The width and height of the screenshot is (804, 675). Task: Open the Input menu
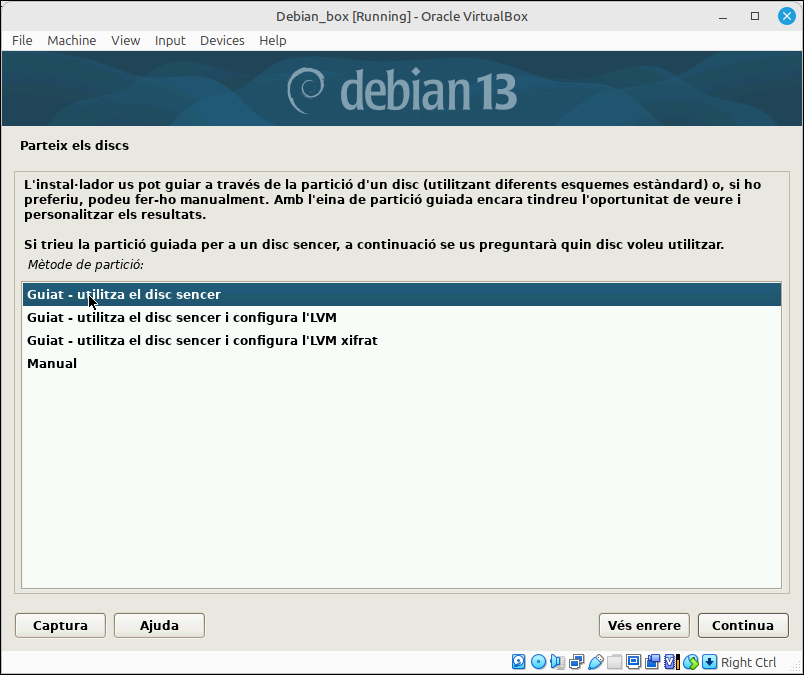[x=170, y=41]
